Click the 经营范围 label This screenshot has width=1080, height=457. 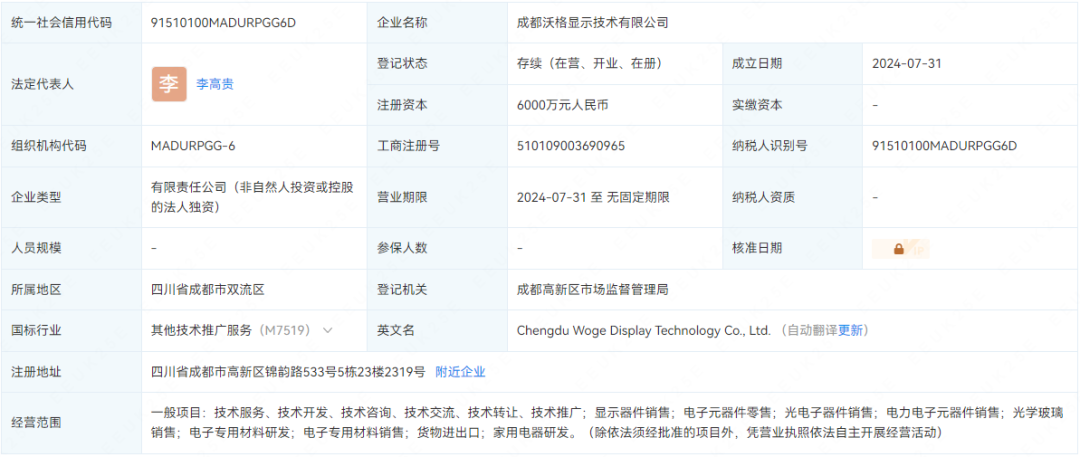tap(37, 423)
